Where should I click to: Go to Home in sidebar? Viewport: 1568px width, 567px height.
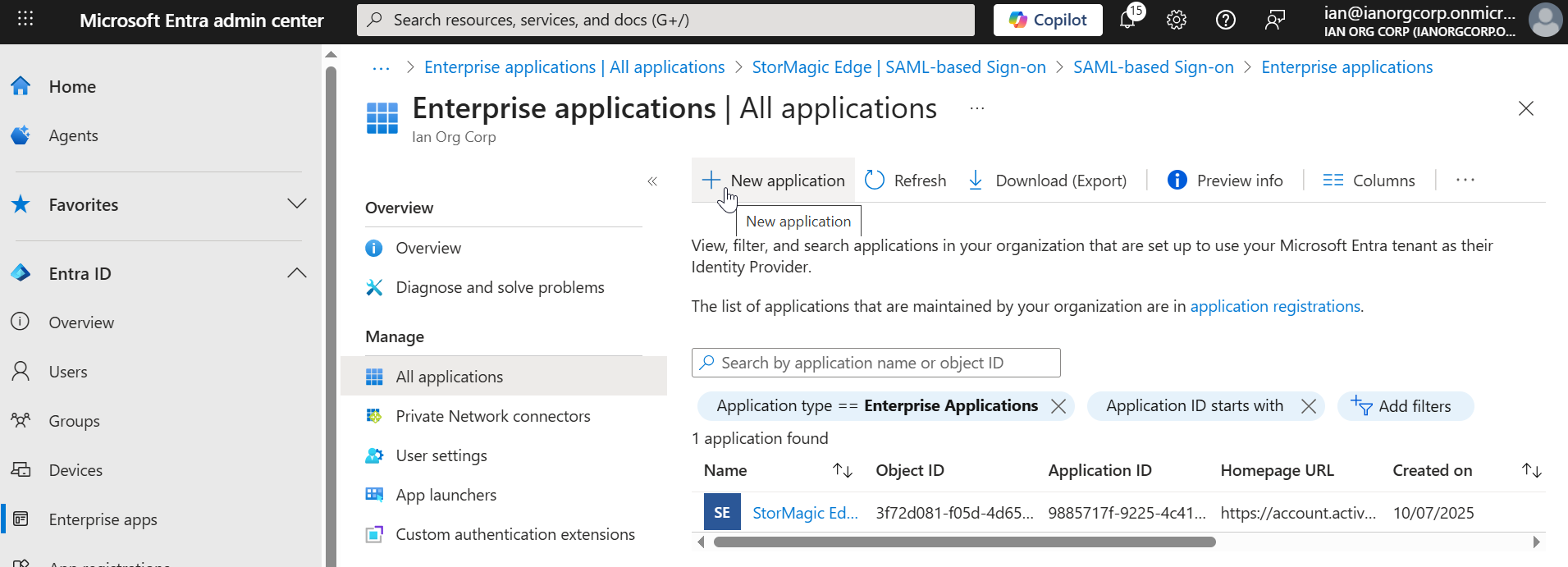pos(72,86)
